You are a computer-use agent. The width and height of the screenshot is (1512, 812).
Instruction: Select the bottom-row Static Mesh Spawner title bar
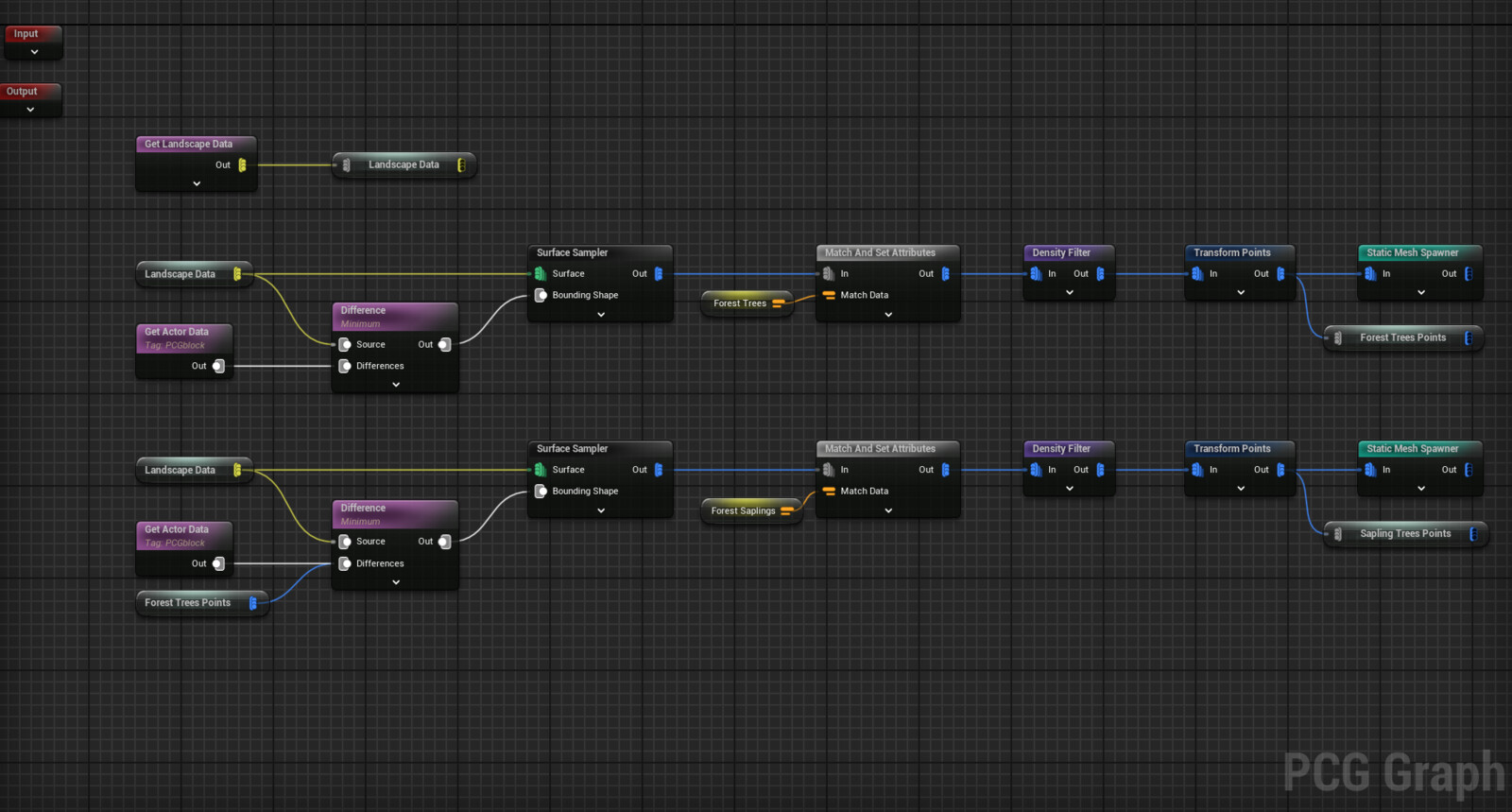(1420, 449)
